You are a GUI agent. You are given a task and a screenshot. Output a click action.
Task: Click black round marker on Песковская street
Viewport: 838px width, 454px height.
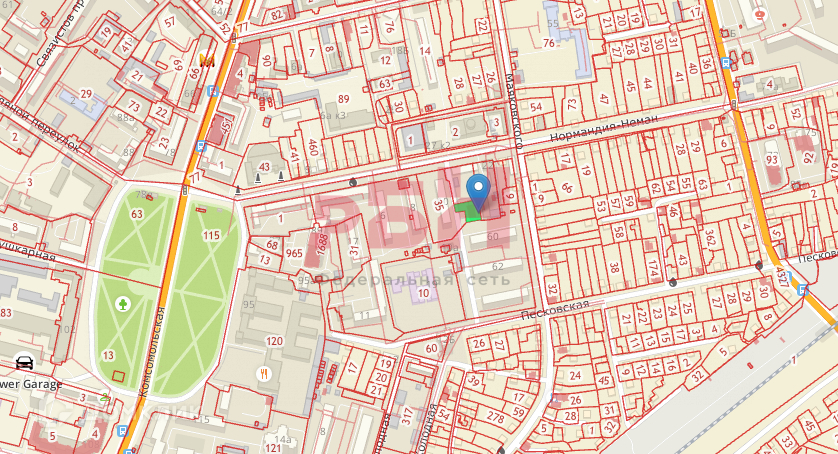coord(673,282)
